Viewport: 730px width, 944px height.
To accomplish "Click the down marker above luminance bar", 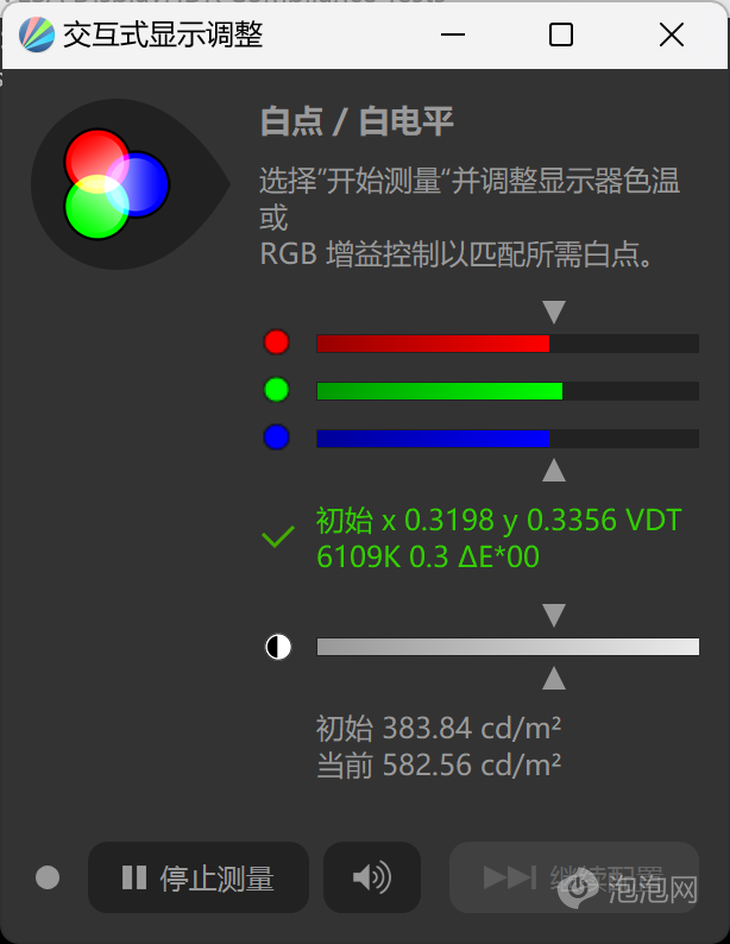I will pos(554,615).
